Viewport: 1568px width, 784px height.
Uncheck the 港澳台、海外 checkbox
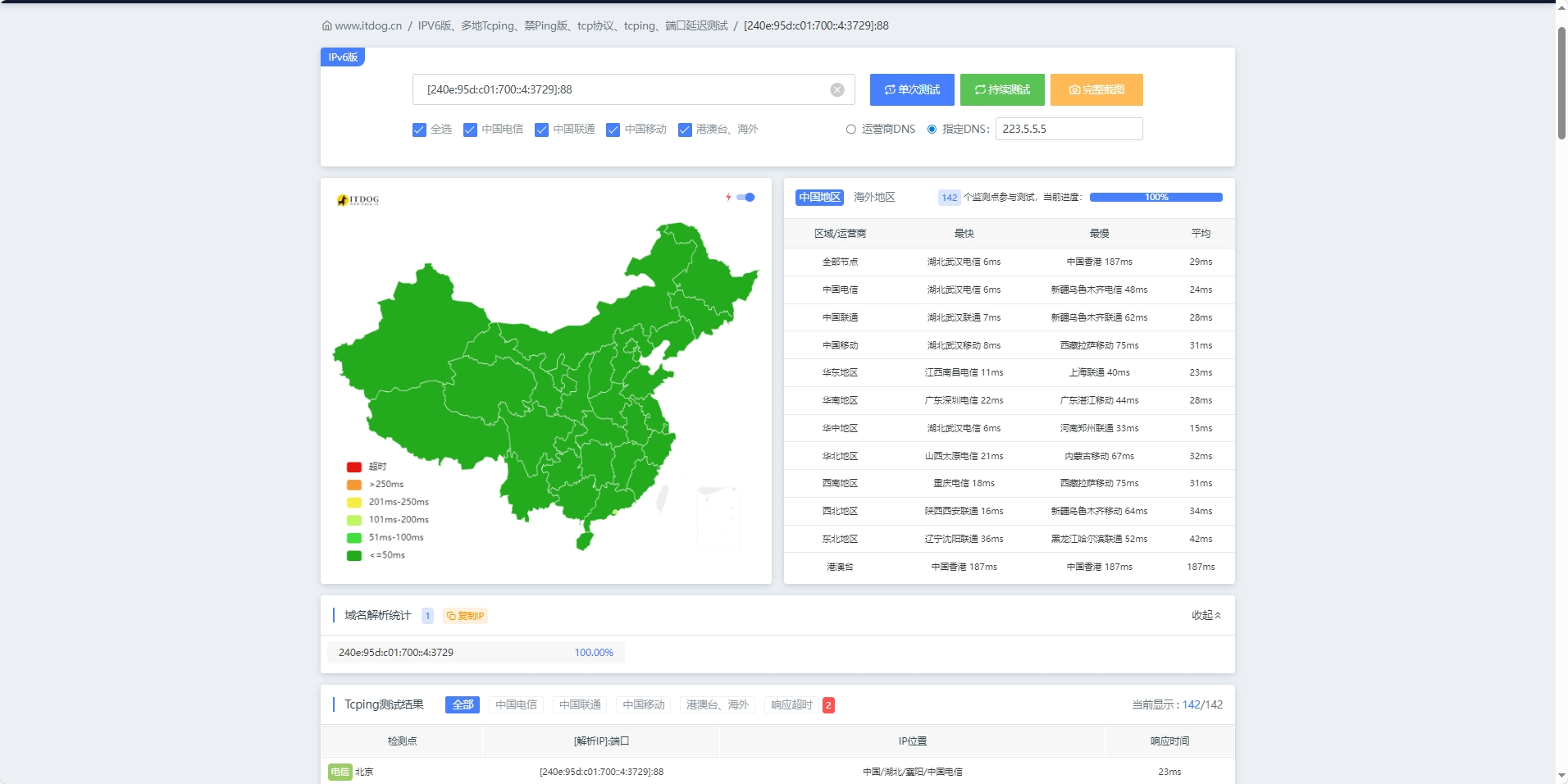[x=685, y=130]
